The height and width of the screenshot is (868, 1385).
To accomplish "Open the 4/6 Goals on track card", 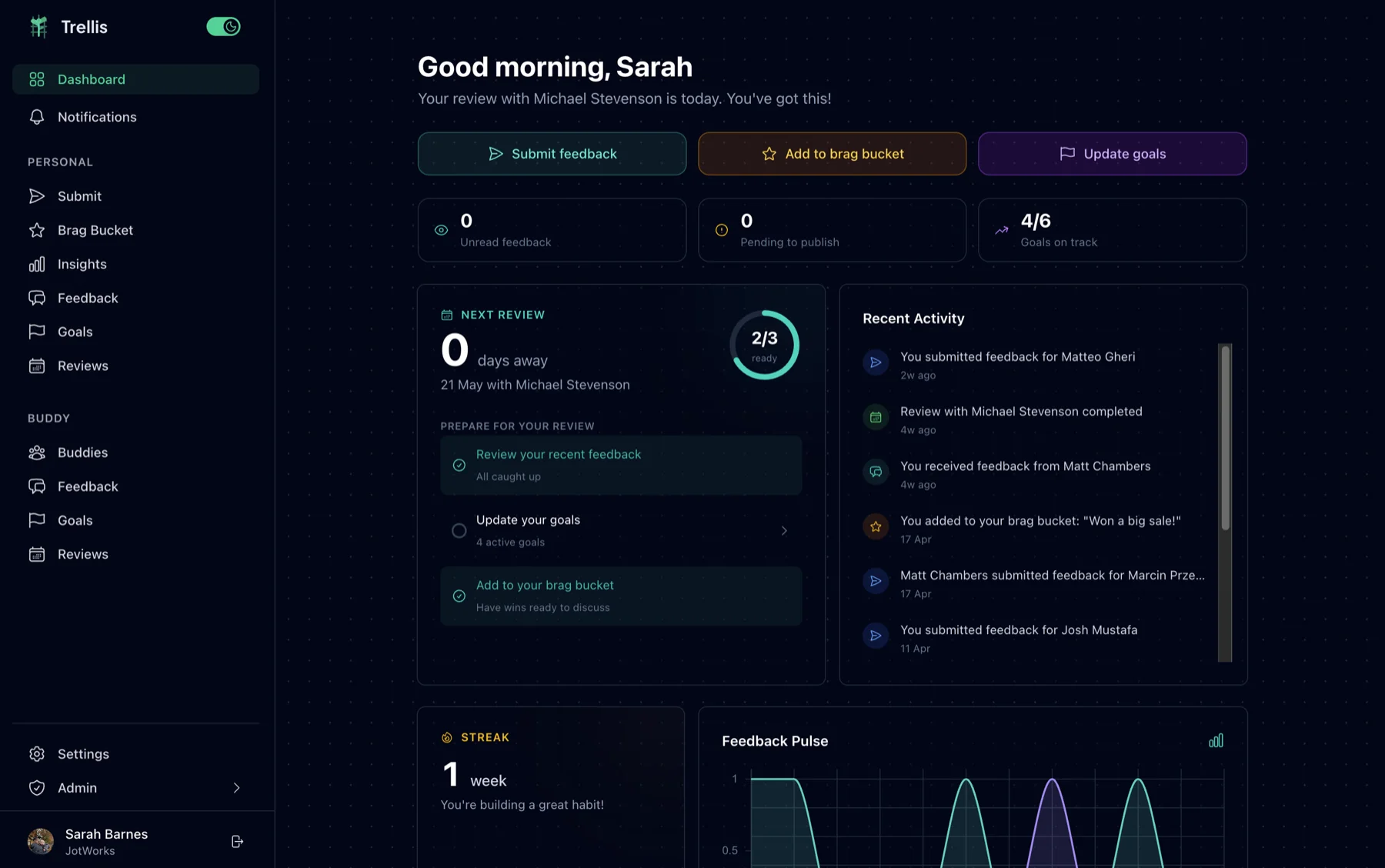I will tap(1112, 230).
